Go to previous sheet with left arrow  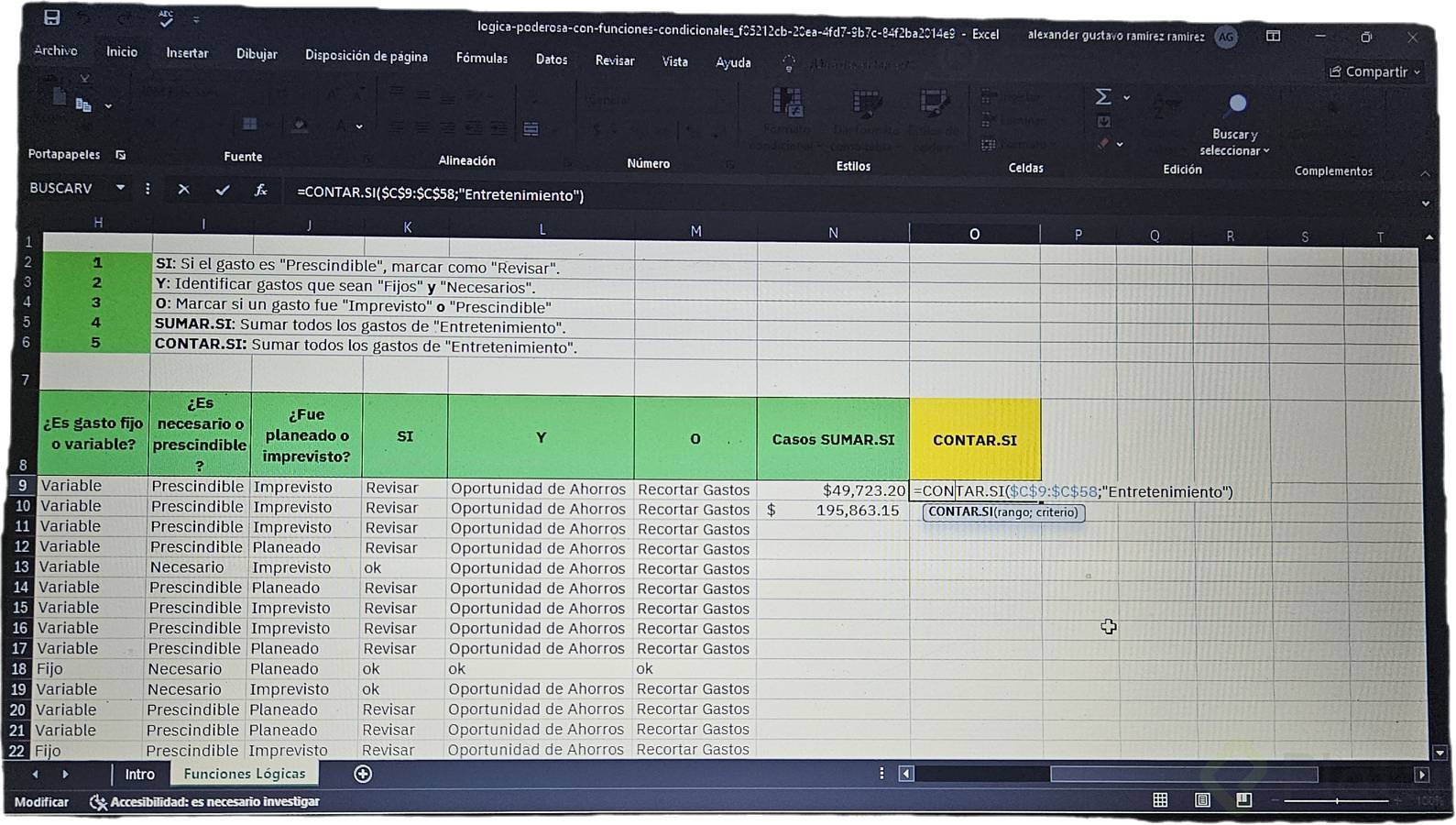click(x=36, y=775)
